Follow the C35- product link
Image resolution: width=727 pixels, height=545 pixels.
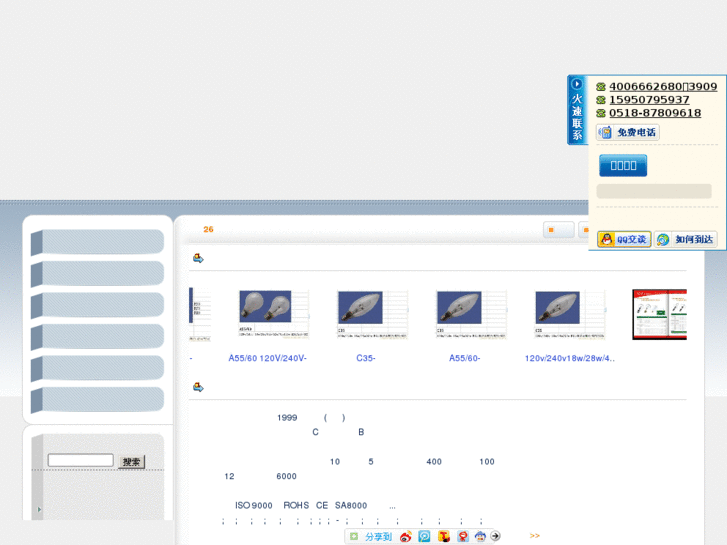pos(366,358)
